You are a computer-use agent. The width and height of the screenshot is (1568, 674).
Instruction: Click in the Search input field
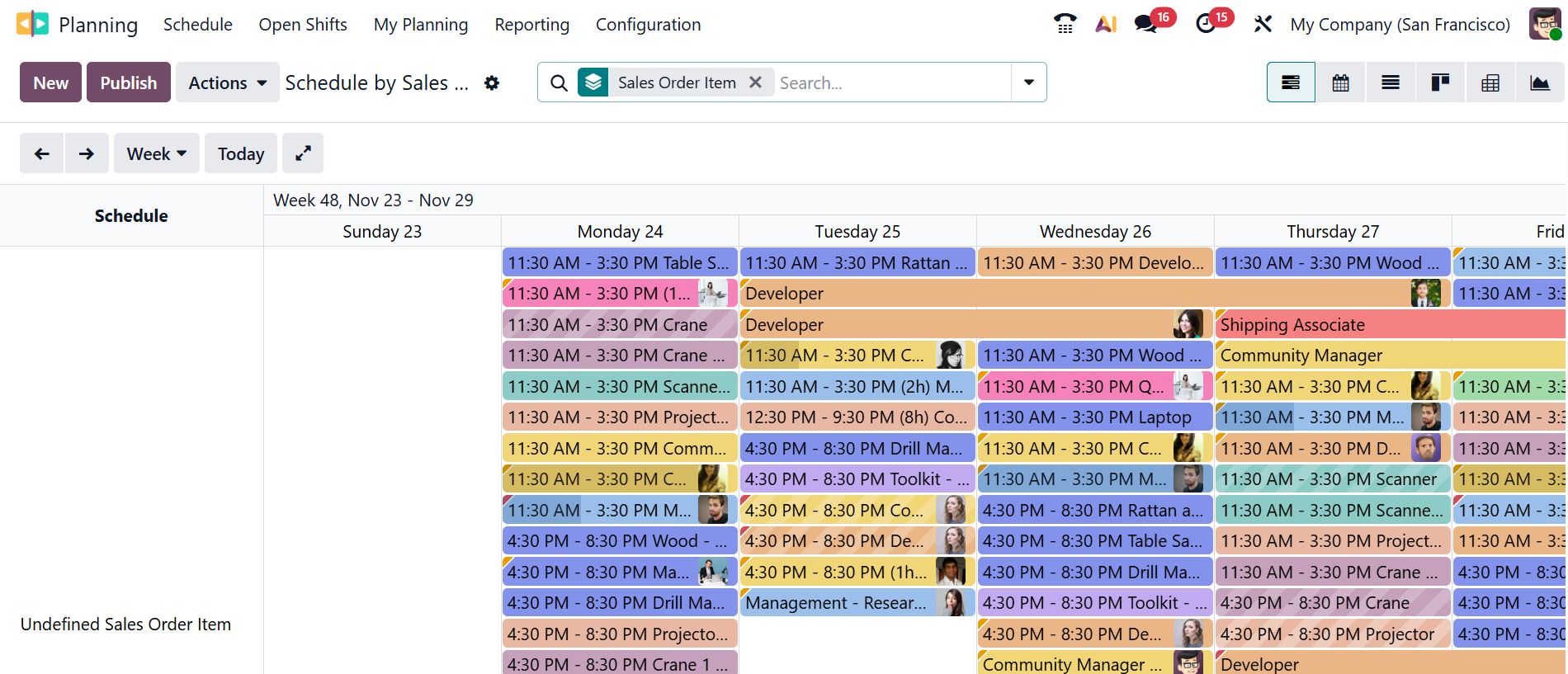[x=891, y=82]
